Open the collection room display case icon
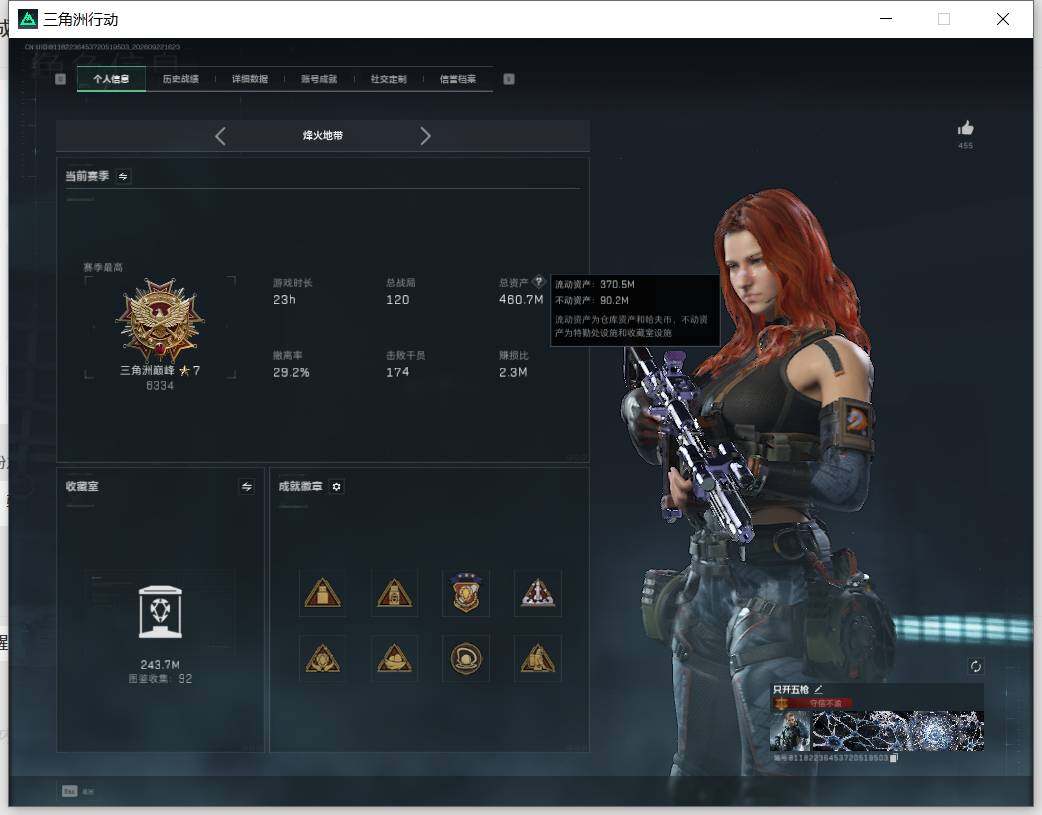The image size is (1042, 815). (x=160, y=612)
